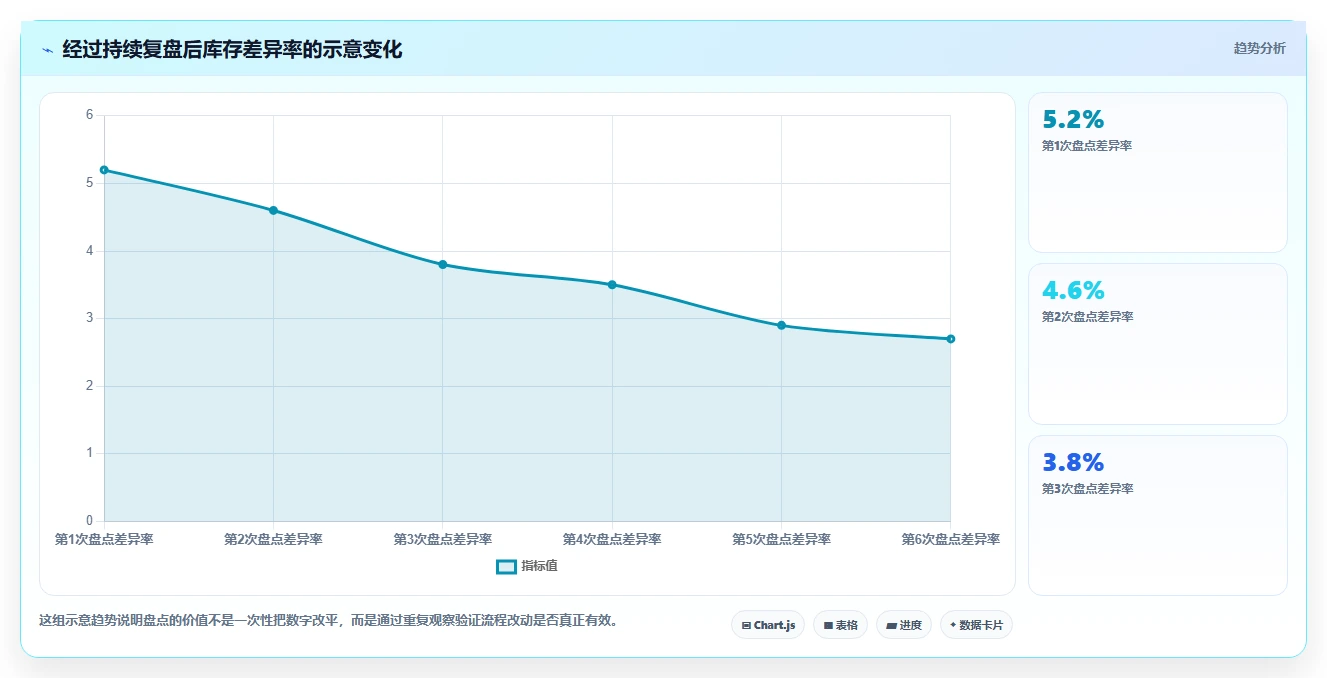Click the chart title 经过持续复盘后库存差异率的示意变化

[232, 49]
